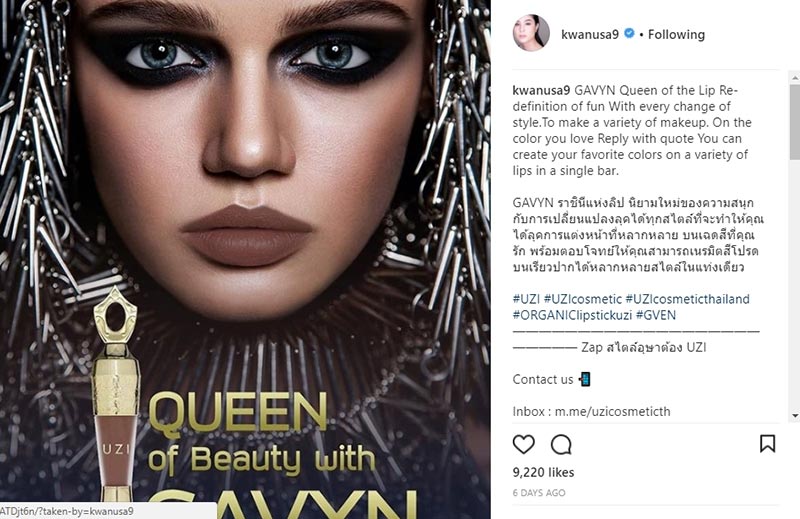Open the kwanusa9 username in header
The height and width of the screenshot is (519, 800).
590,34
